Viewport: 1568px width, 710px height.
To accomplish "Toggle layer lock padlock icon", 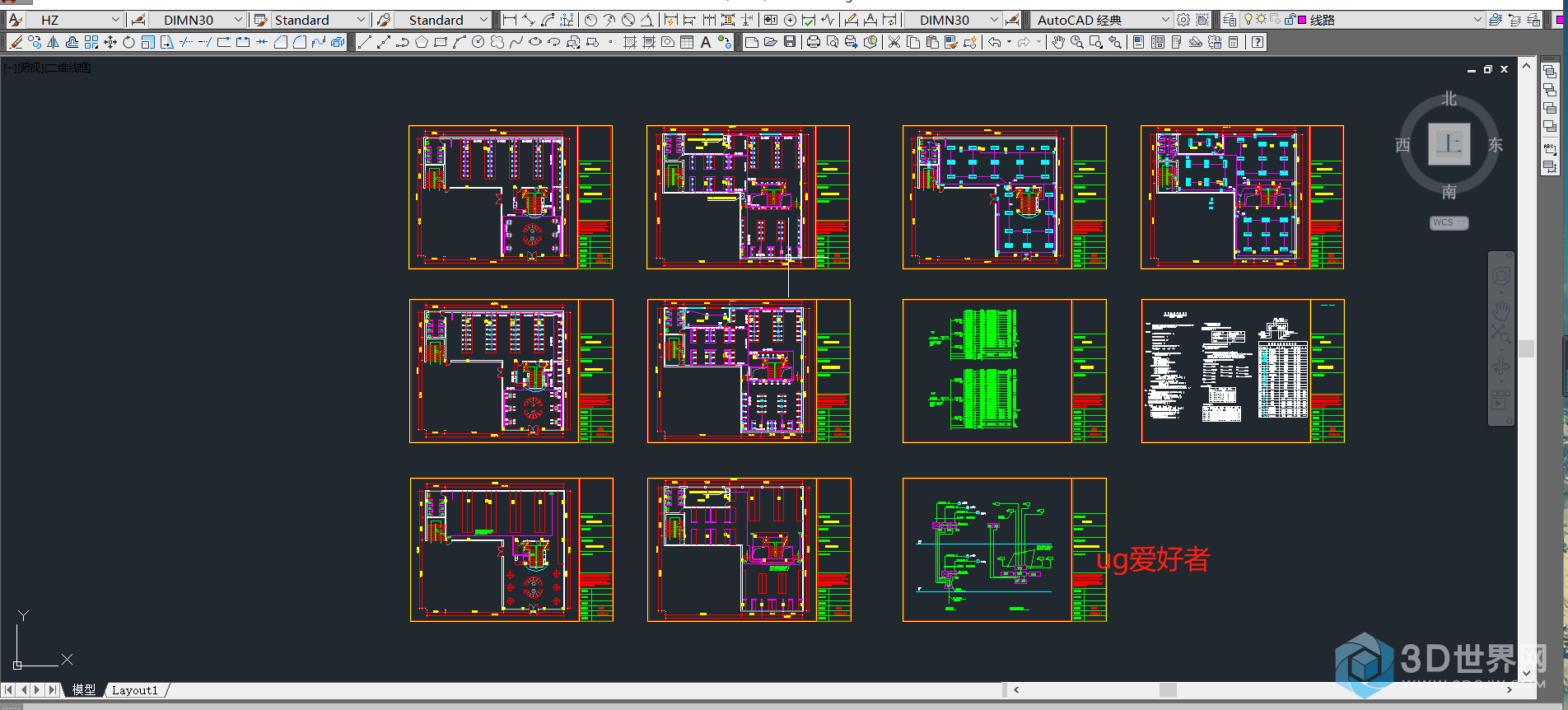I will [1289, 19].
